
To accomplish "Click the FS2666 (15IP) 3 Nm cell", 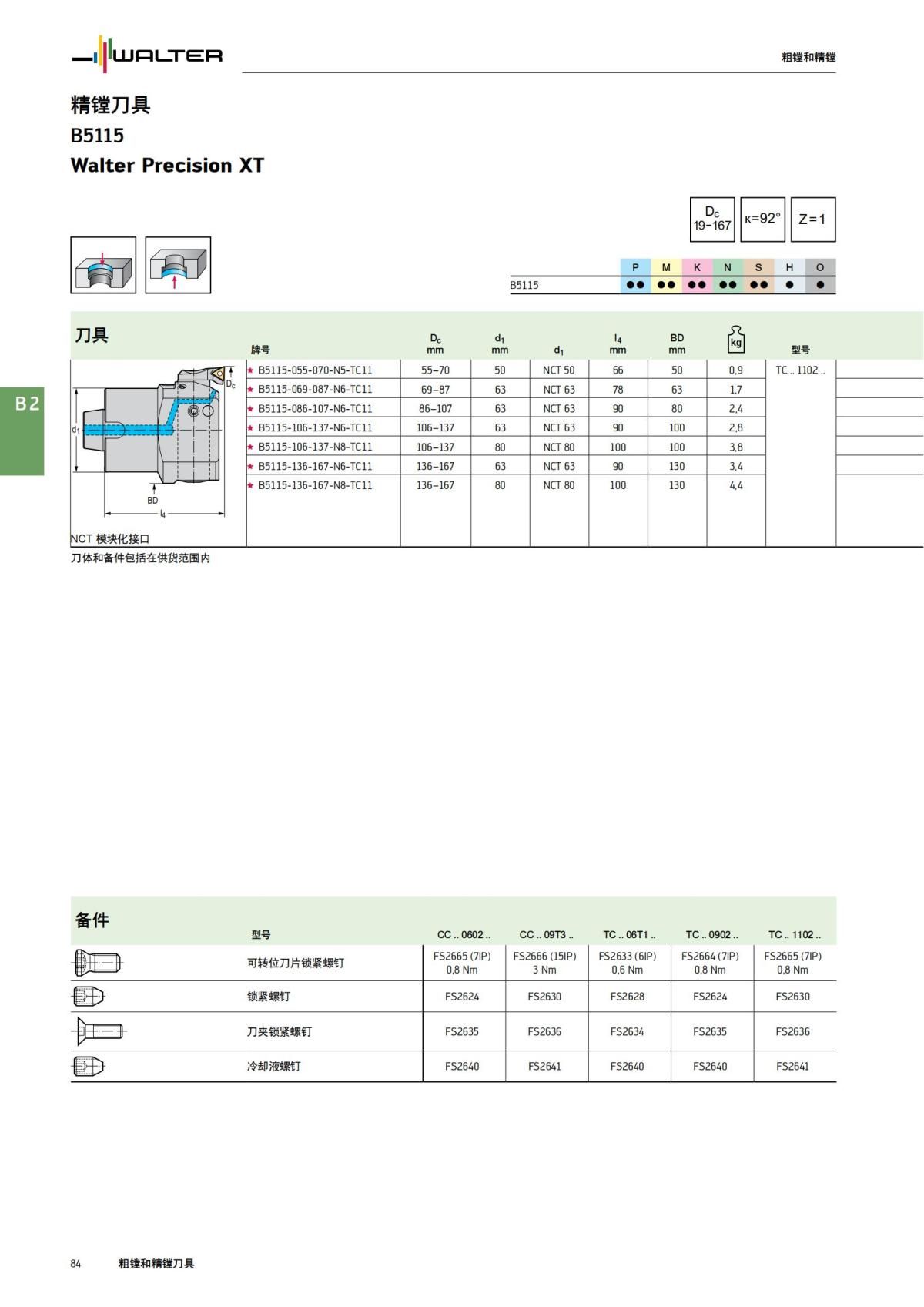I will (544, 963).
